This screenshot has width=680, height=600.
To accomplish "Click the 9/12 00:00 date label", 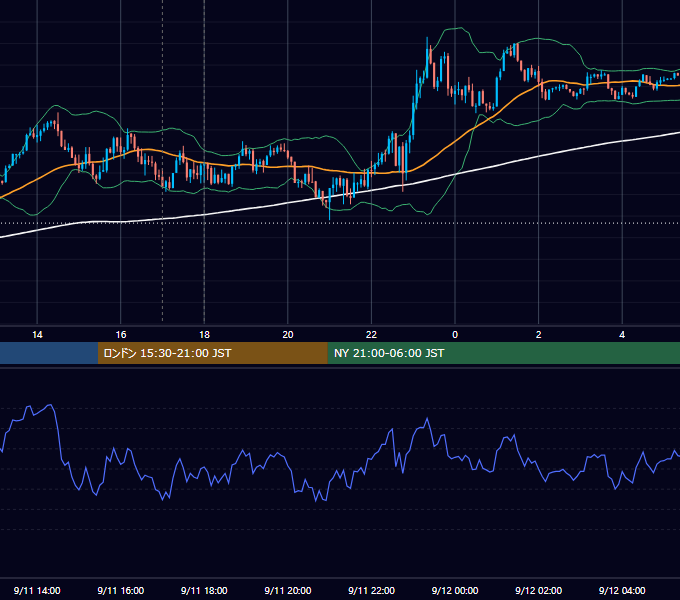I will click(x=455, y=590).
